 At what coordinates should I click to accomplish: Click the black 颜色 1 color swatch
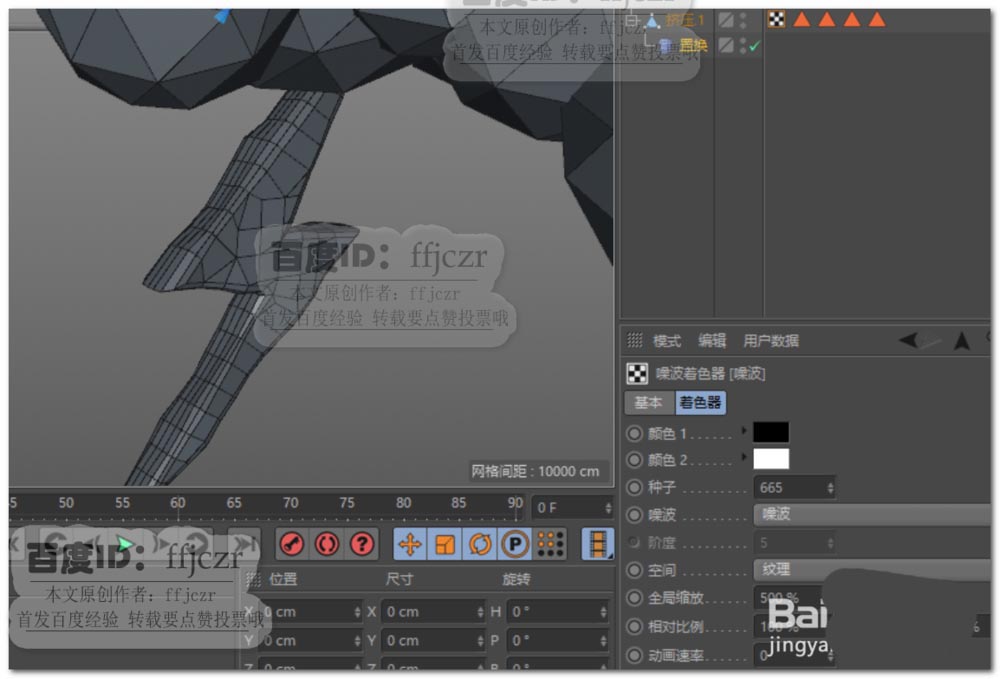pyautogui.click(x=770, y=432)
